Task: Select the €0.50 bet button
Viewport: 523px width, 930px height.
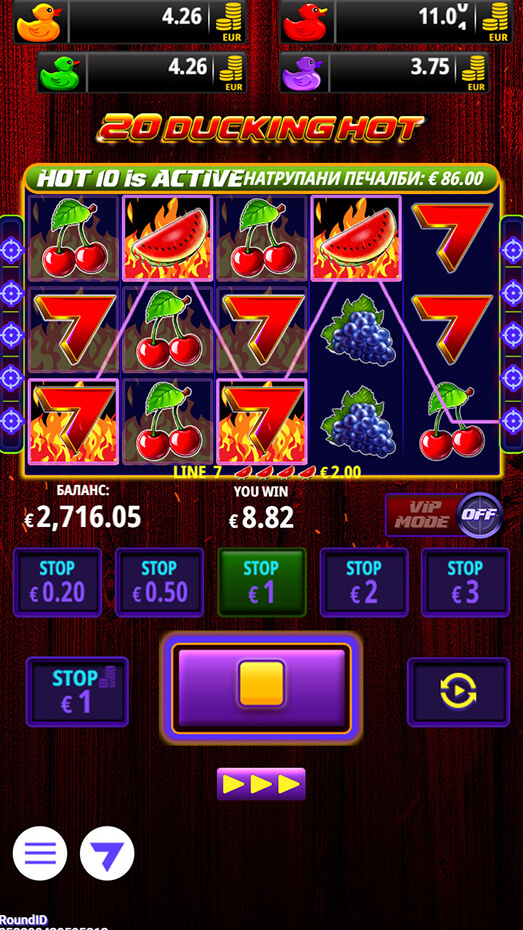Action: click(x=160, y=582)
